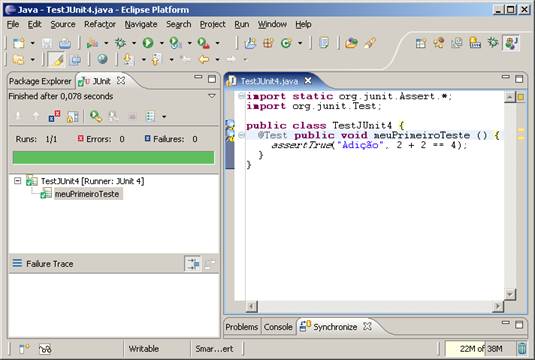Image resolution: width=535 pixels, height=360 pixels.
Task: Maximize the JUnit view panel
Action: [x=212, y=79]
